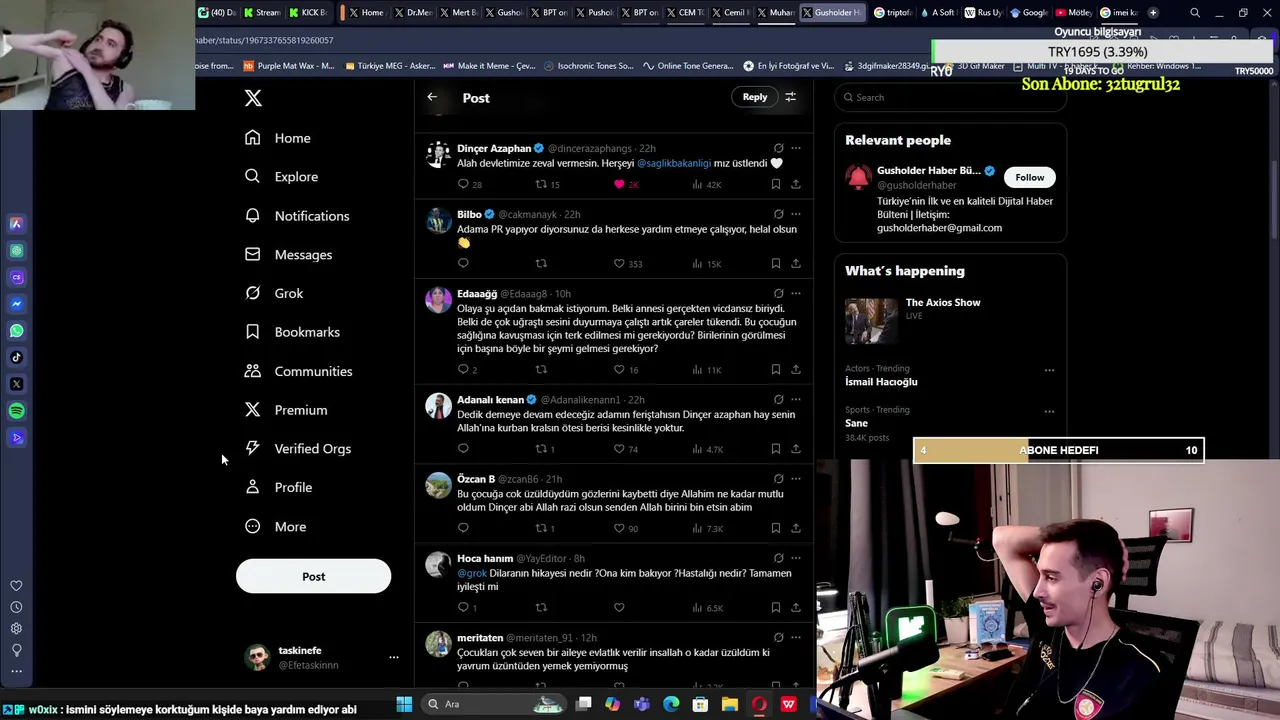Bookmark Hoca hanım's comment

point(775,607)
